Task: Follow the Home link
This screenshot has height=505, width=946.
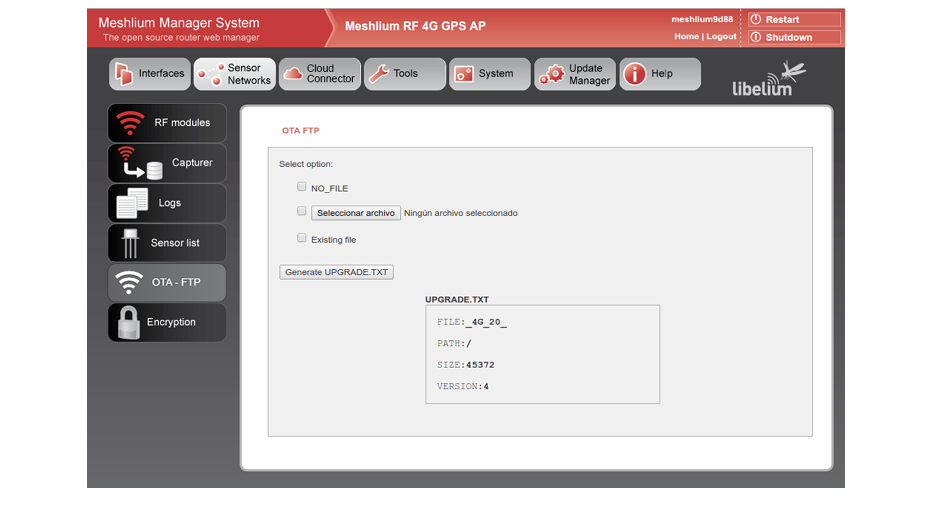Action: pyautogui.click(x=687, y=36)
